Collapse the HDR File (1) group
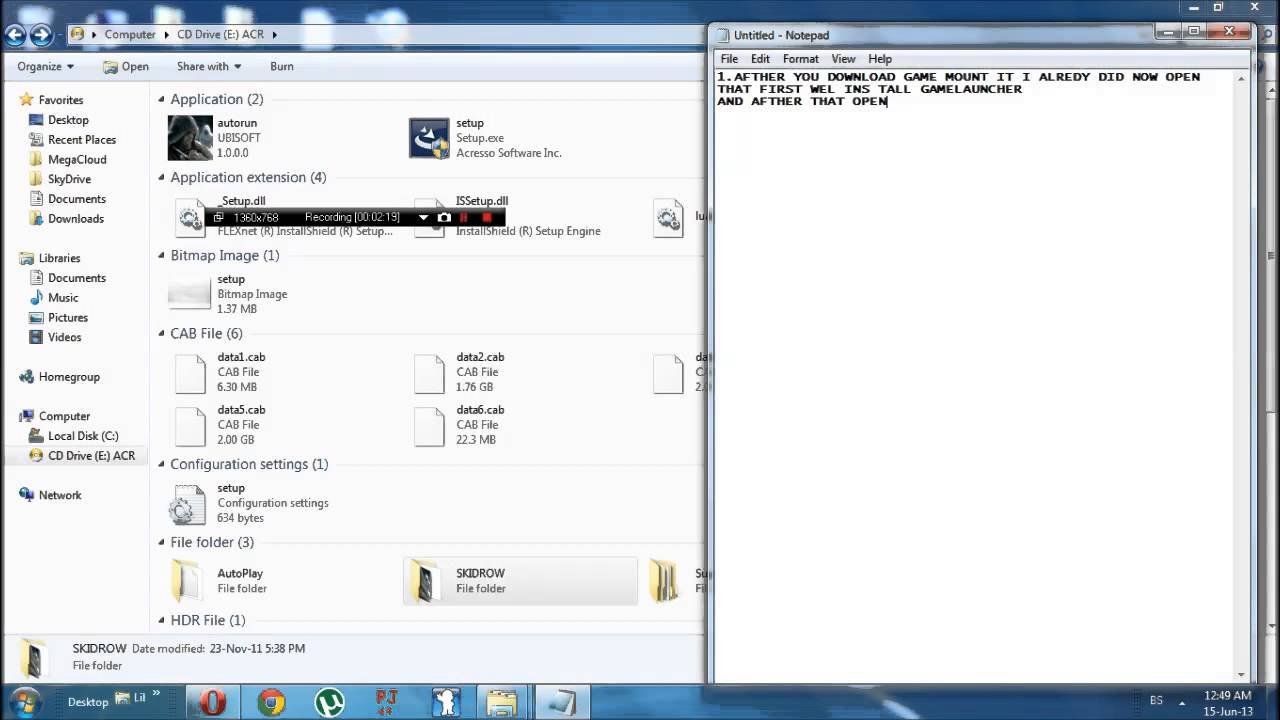The width and height of the screenshot is (1280, 720). pos(161,620)
